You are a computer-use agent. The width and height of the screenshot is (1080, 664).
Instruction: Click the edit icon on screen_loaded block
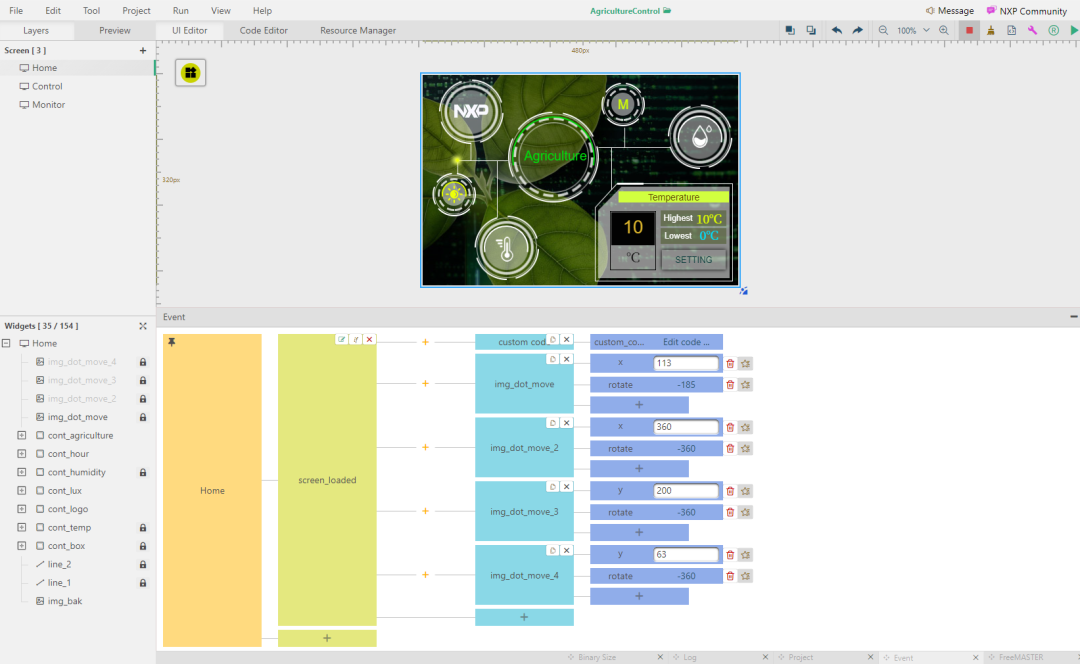[342, 340]
